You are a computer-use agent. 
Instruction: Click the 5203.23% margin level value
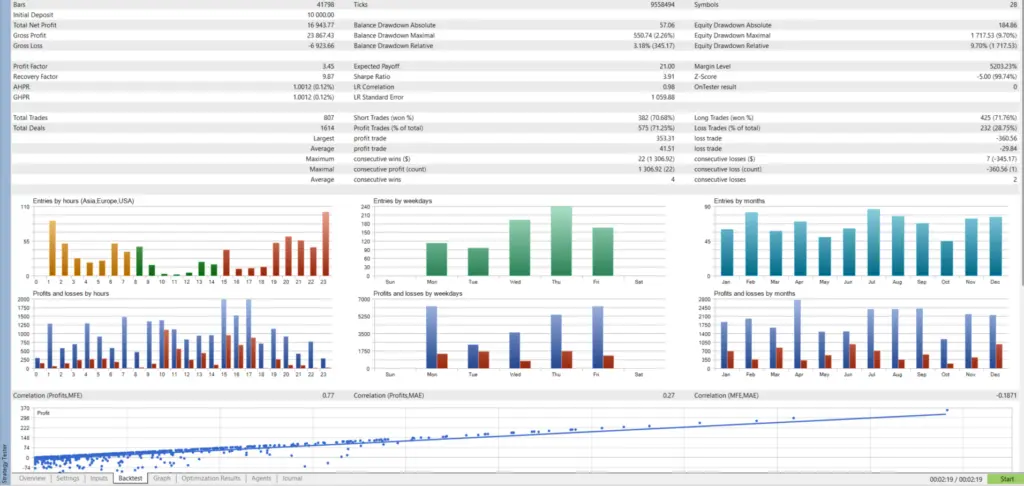[1004, 66]
